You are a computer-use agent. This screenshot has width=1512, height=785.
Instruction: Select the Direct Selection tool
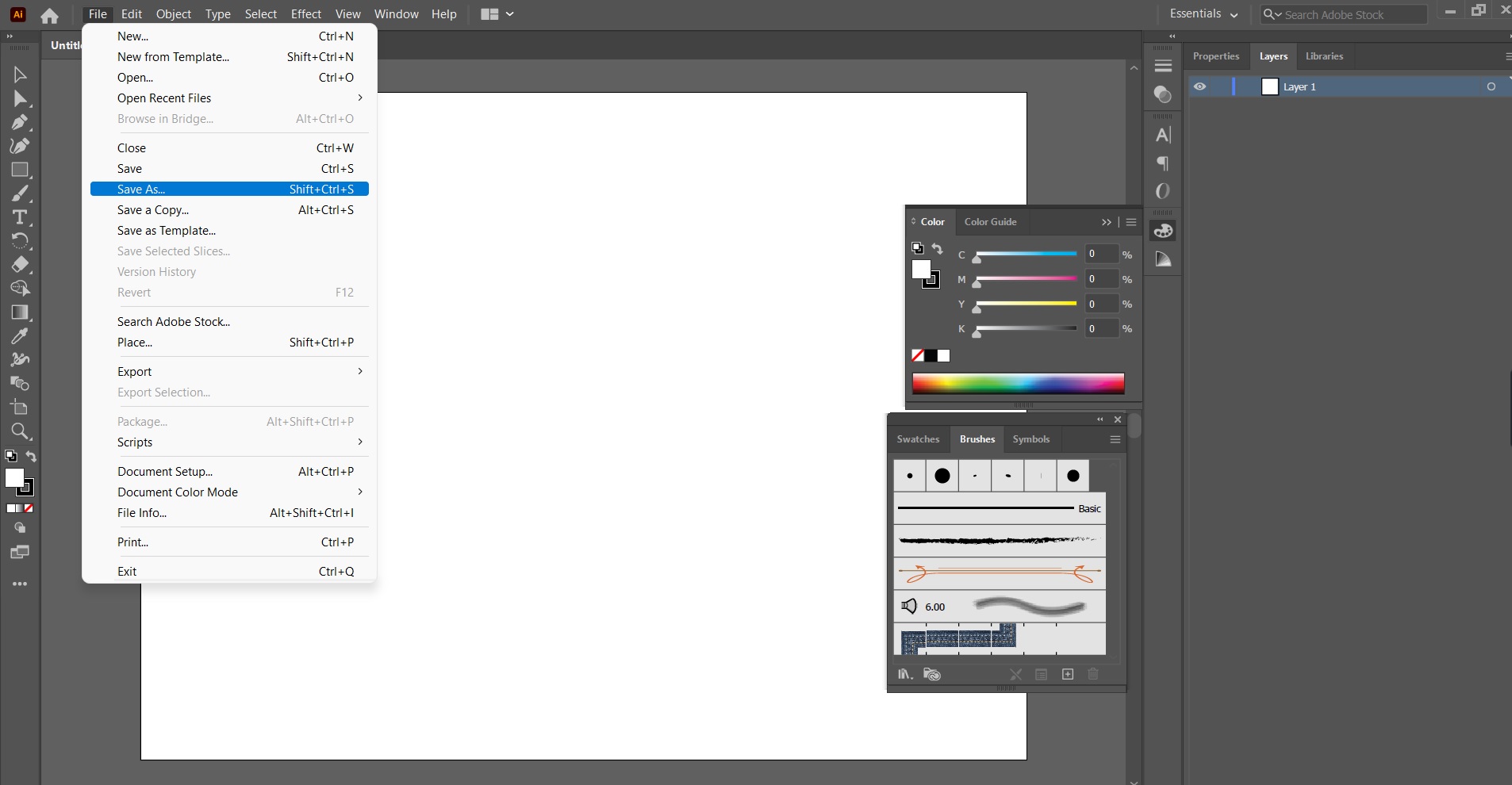[20, 99]
